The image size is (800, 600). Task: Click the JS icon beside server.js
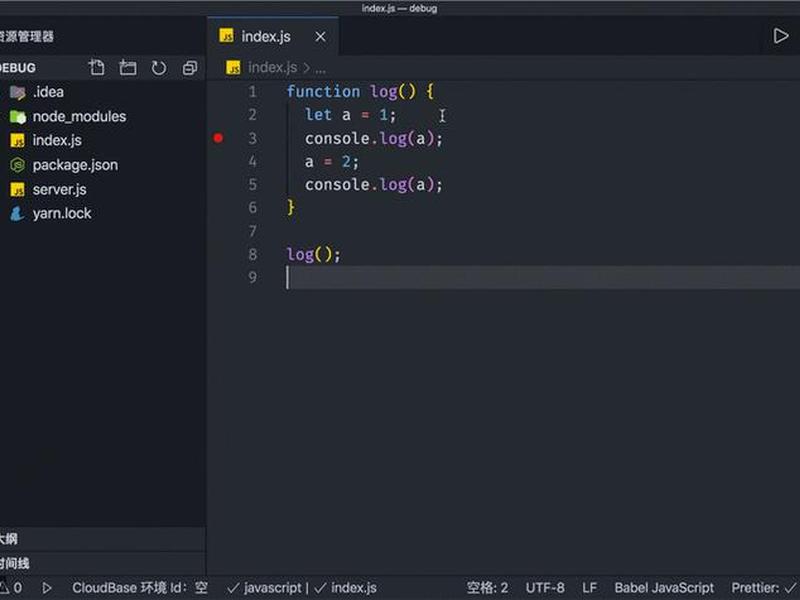coord(17,190)
